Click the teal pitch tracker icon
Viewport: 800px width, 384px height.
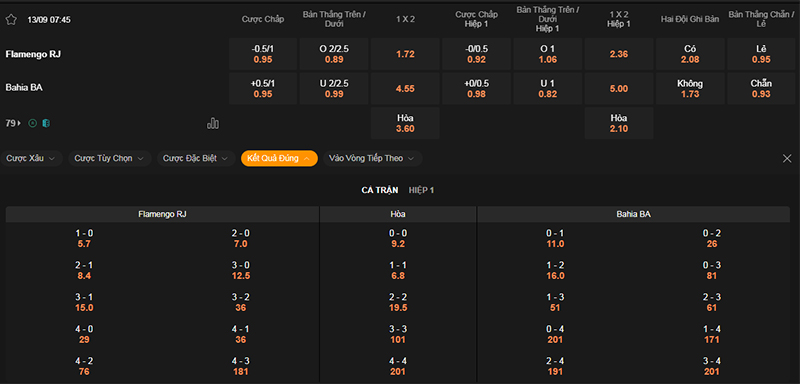click(46, 123)
